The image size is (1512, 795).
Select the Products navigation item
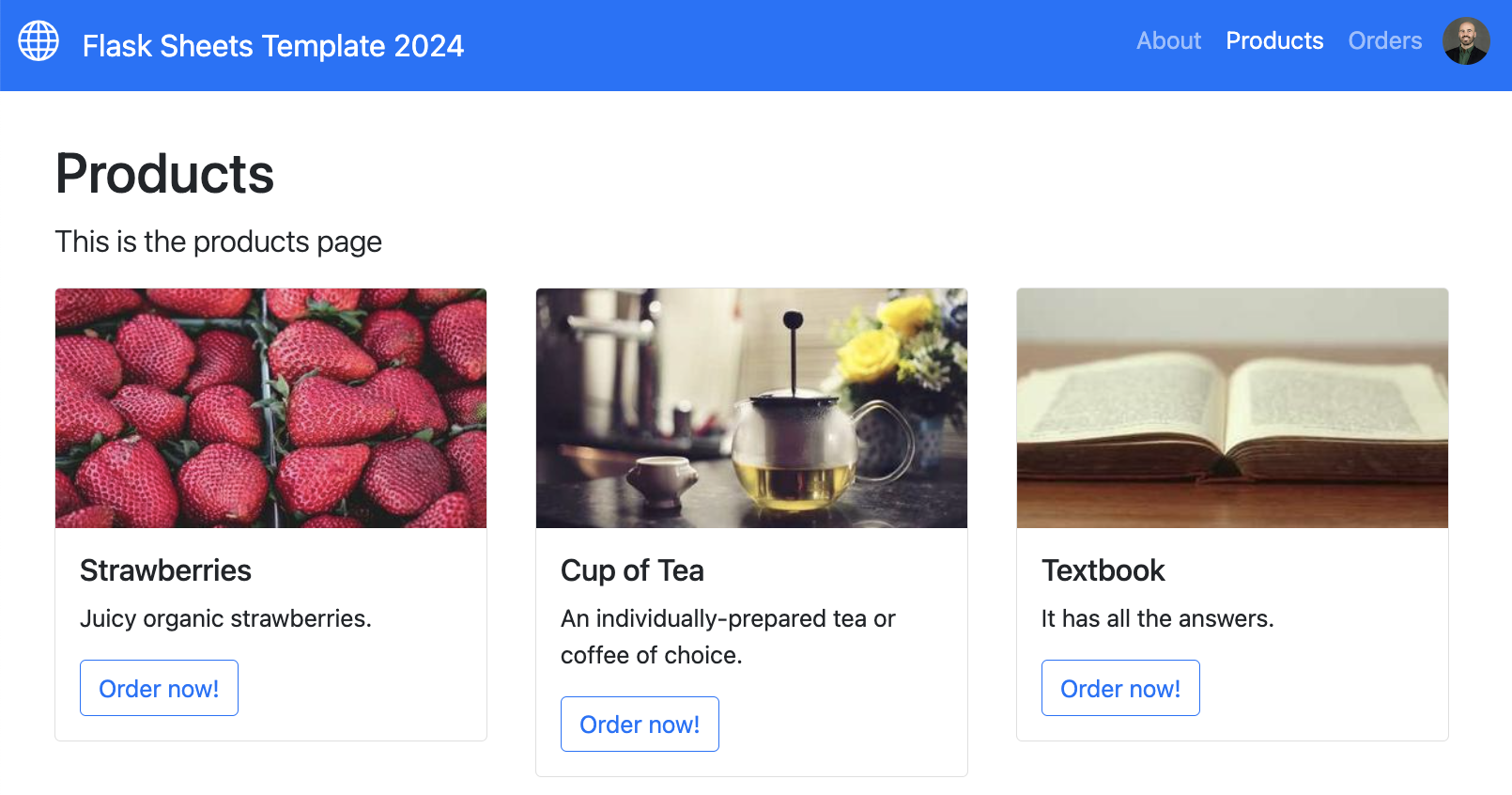(1273, 41)
